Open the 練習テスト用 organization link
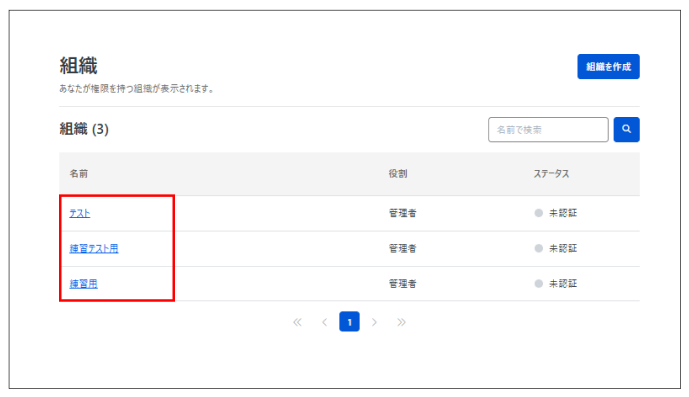Image resolution: width=689 pixels, height=397 pixels. pyautogui.click(x=94, y=248)
